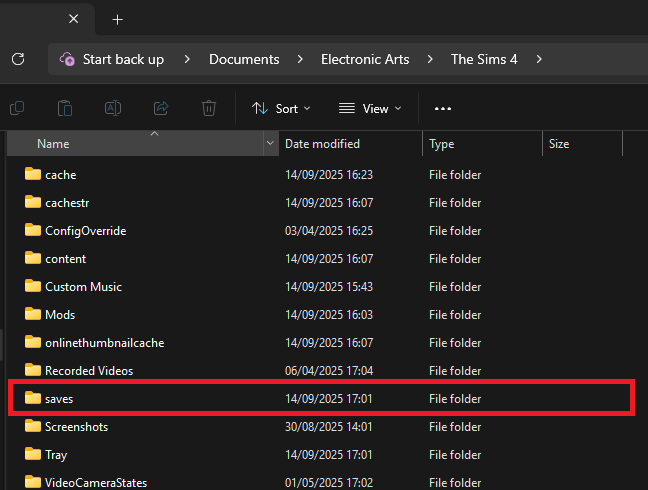Select the onlinethumbnailcache folder icon
Screen dimensions: 648x490
tap(33, 343)
